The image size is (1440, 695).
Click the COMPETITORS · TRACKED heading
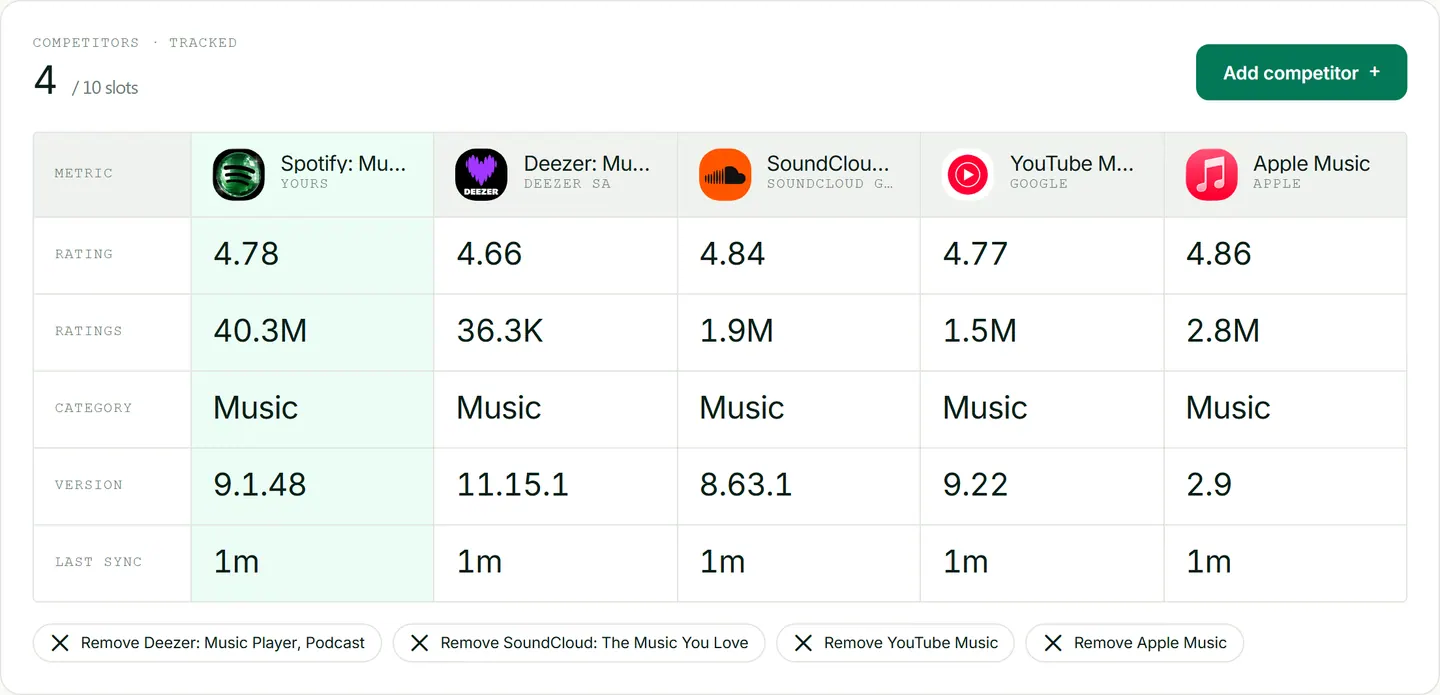coord(135,43)
